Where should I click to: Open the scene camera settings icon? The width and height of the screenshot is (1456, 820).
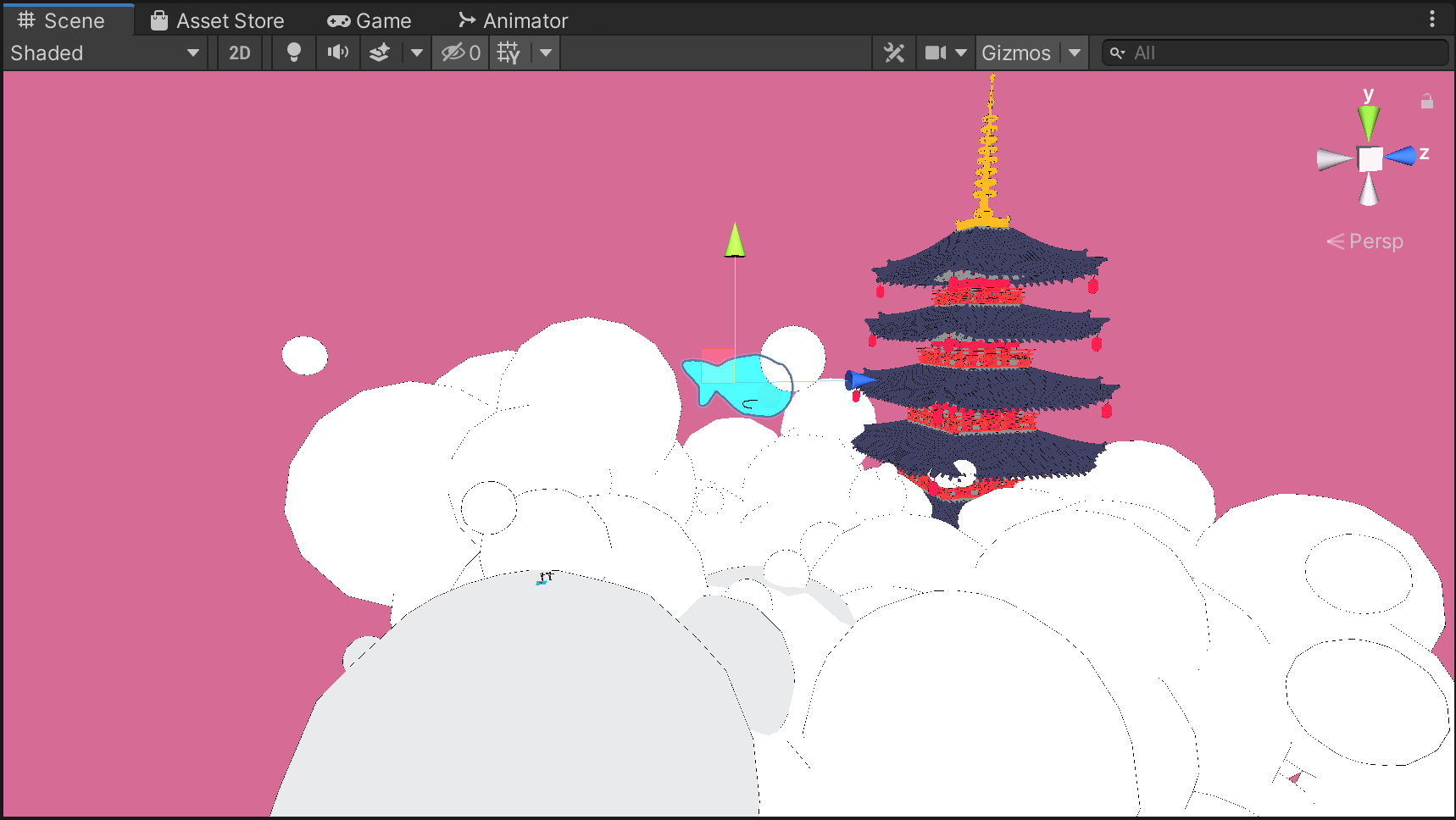point(936,53)
